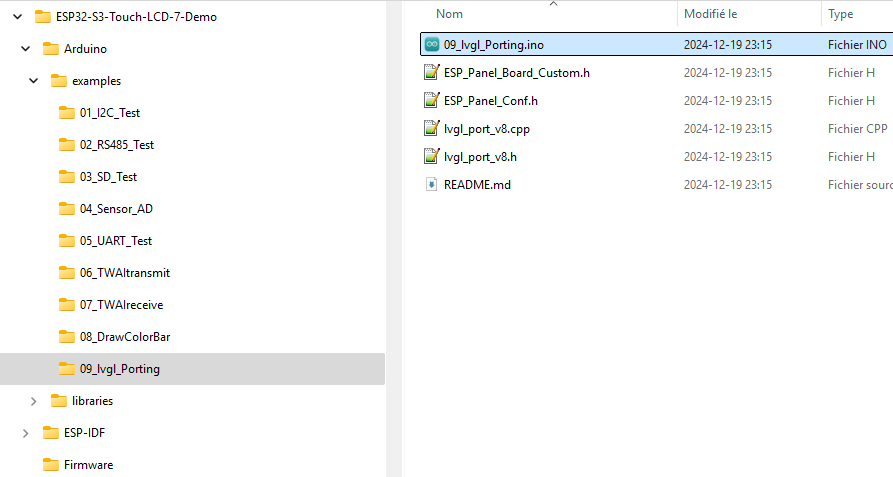Open the 01_I2C_Test folder label

pos(110,113)
